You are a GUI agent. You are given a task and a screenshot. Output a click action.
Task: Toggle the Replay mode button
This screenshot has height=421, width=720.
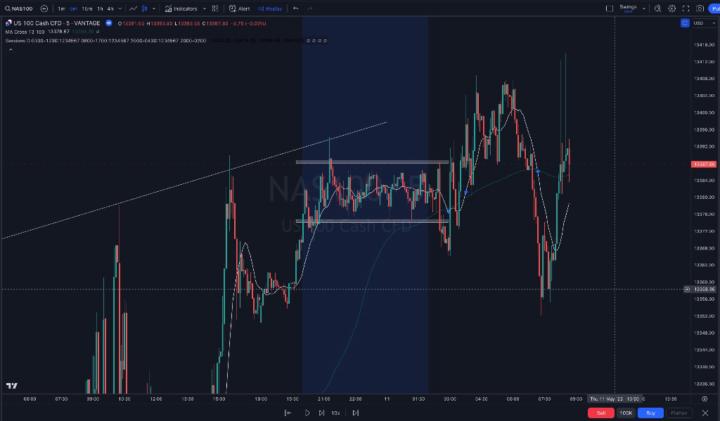click(x=270, y=8)
